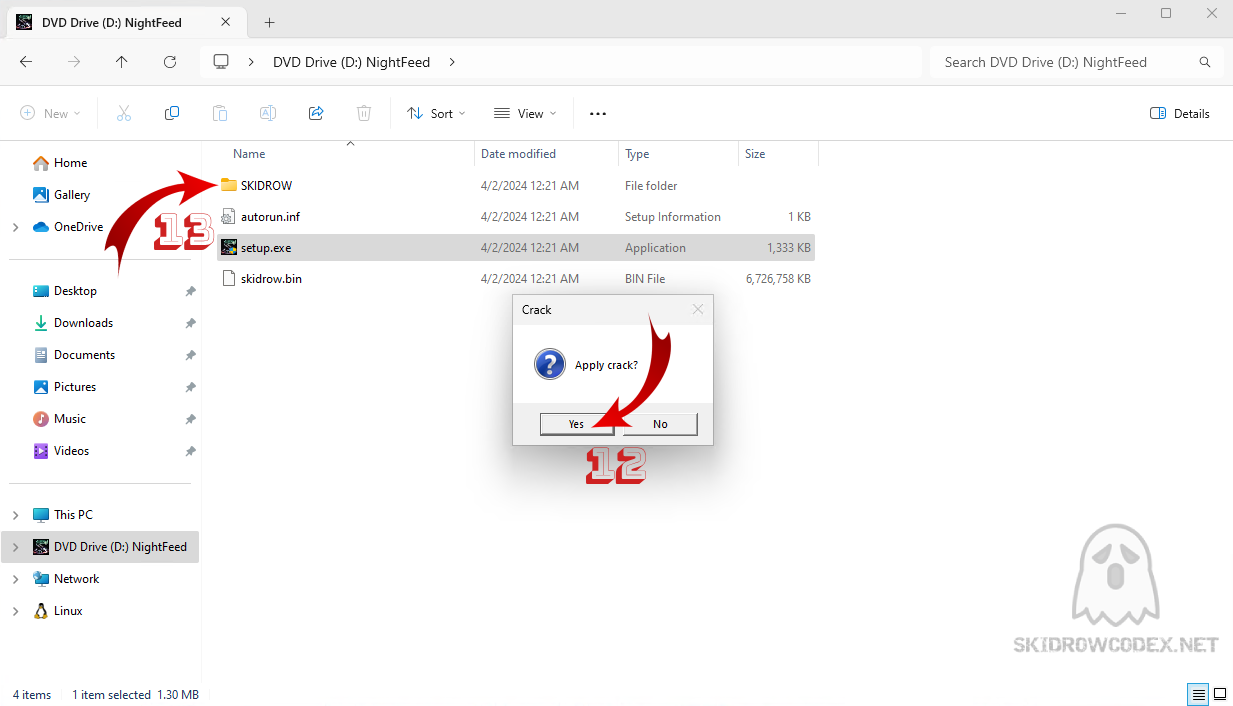Select the skidrow.bin file
This screenshot has height=706, width=1233.
coord(515,279)
